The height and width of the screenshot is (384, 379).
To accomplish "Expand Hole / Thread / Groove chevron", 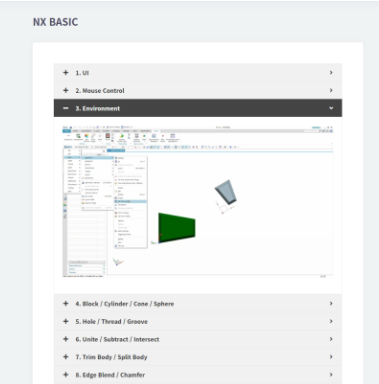I will [331, 321].
